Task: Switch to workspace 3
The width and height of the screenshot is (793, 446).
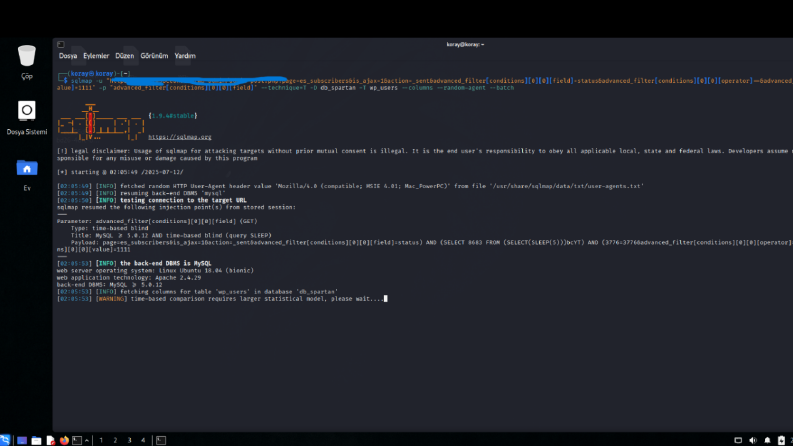Action: [129, 440]
